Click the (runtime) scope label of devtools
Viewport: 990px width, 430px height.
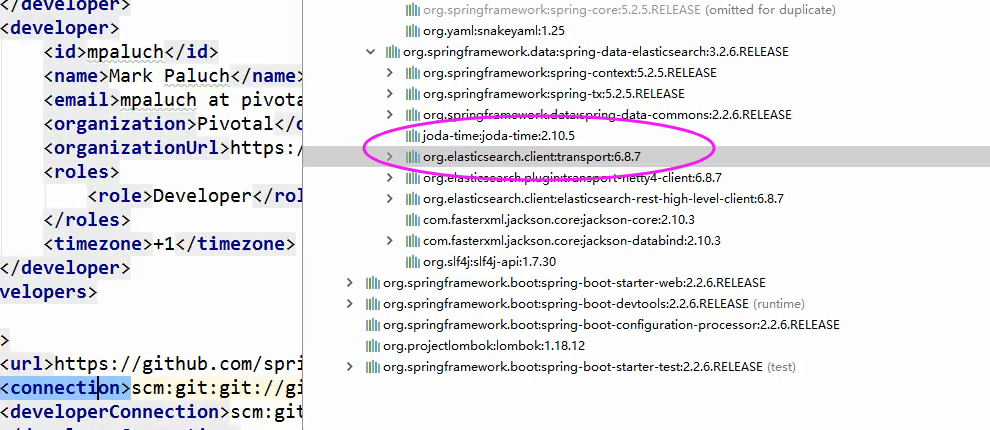pyautogui.click(x=778, y=304)
